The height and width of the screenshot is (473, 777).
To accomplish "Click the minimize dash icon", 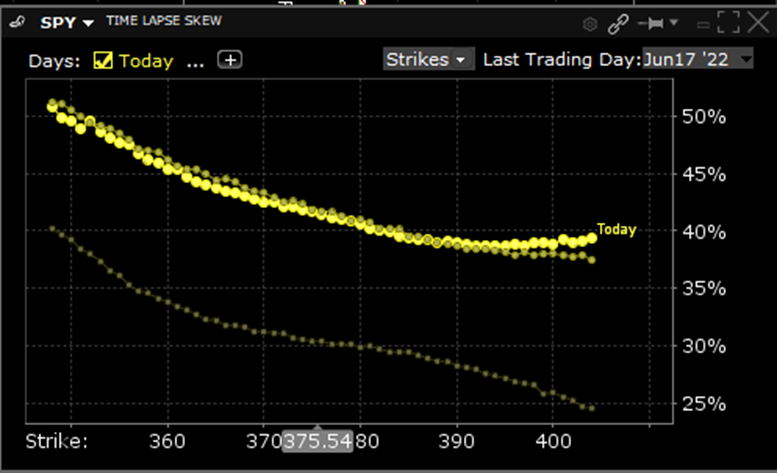I will click(x=703, y=24).
